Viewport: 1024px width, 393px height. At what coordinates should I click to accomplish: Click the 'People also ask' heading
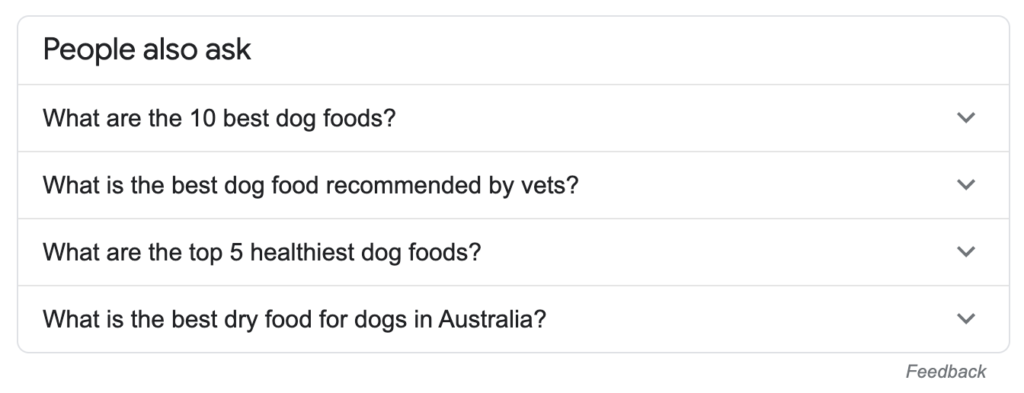tap(147, 50)
